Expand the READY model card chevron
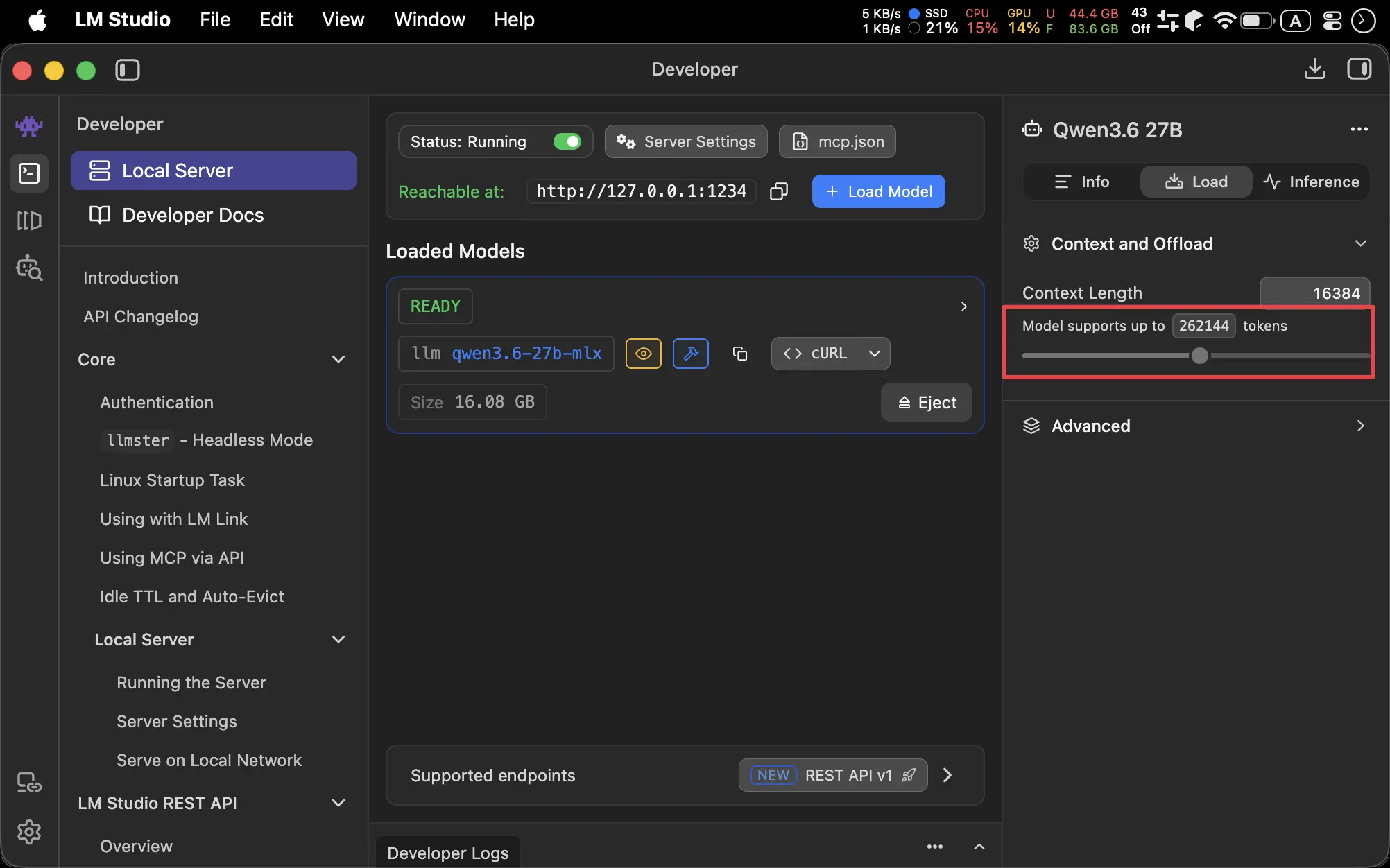 (964, 306)
